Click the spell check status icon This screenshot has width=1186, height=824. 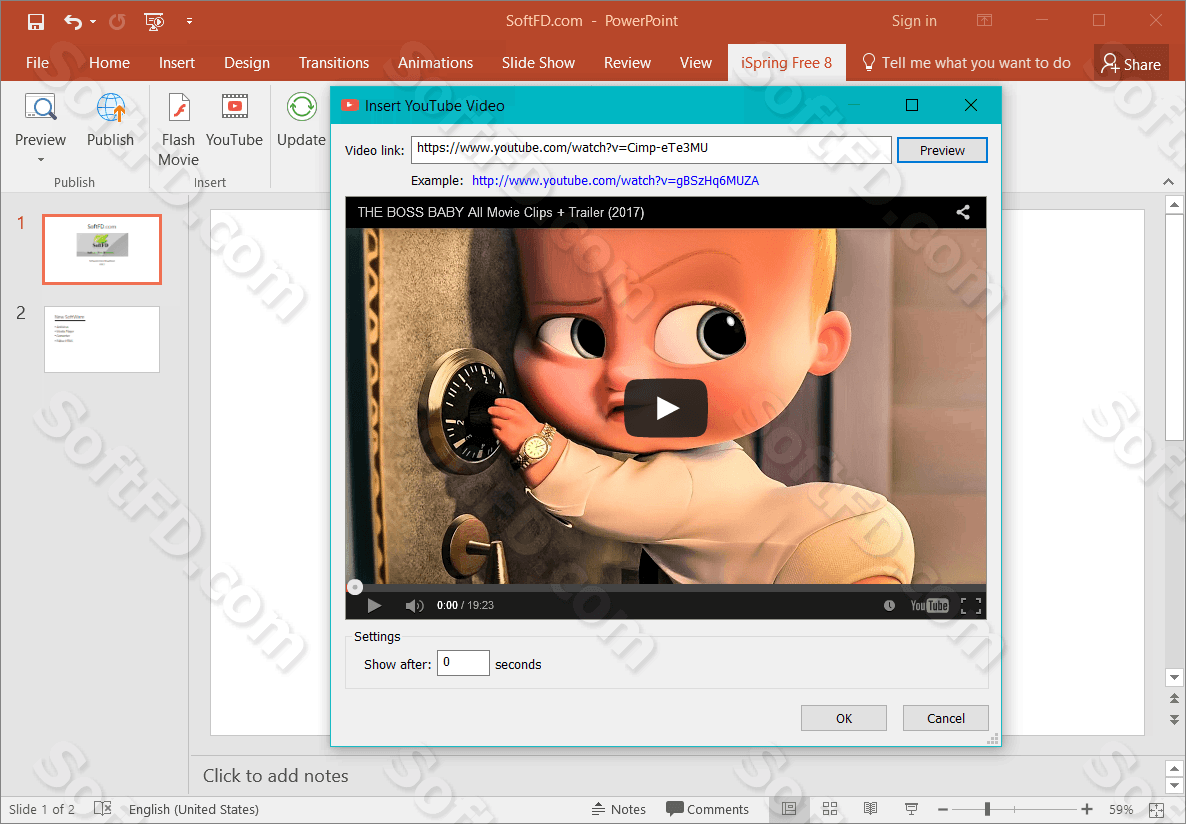point(103,809)
